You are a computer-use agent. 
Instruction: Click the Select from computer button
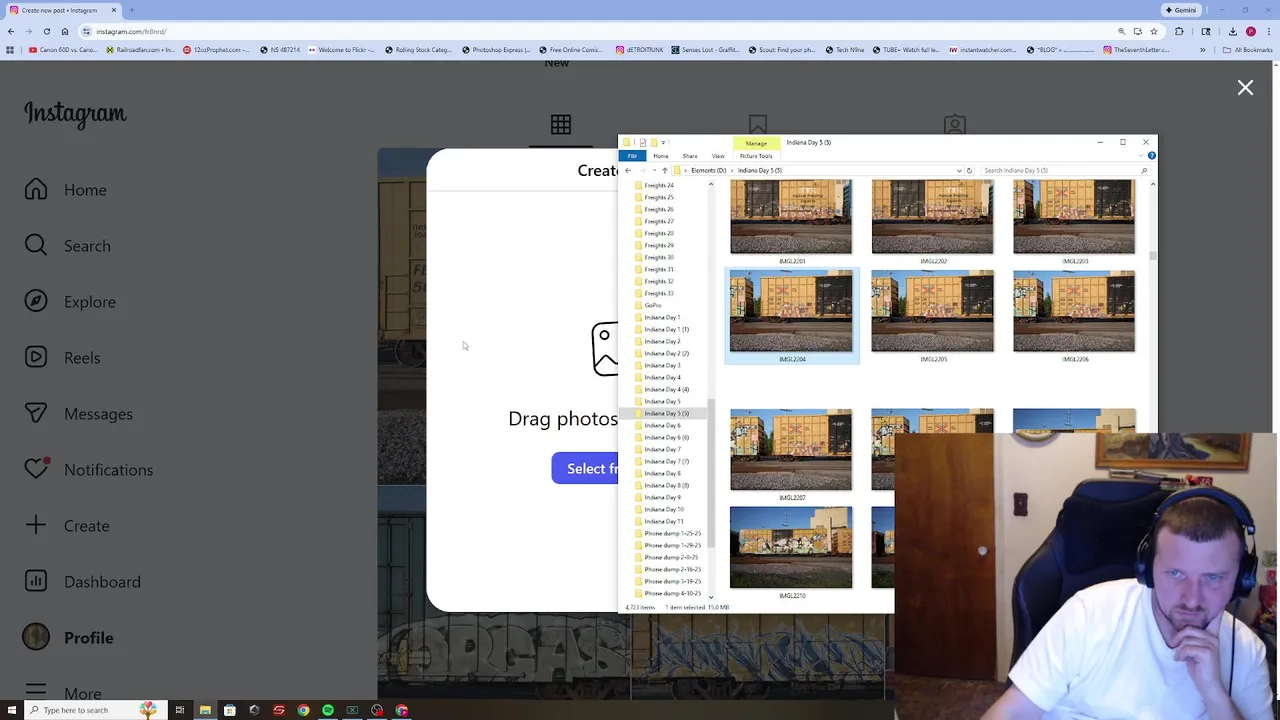[x=586, y=468]
